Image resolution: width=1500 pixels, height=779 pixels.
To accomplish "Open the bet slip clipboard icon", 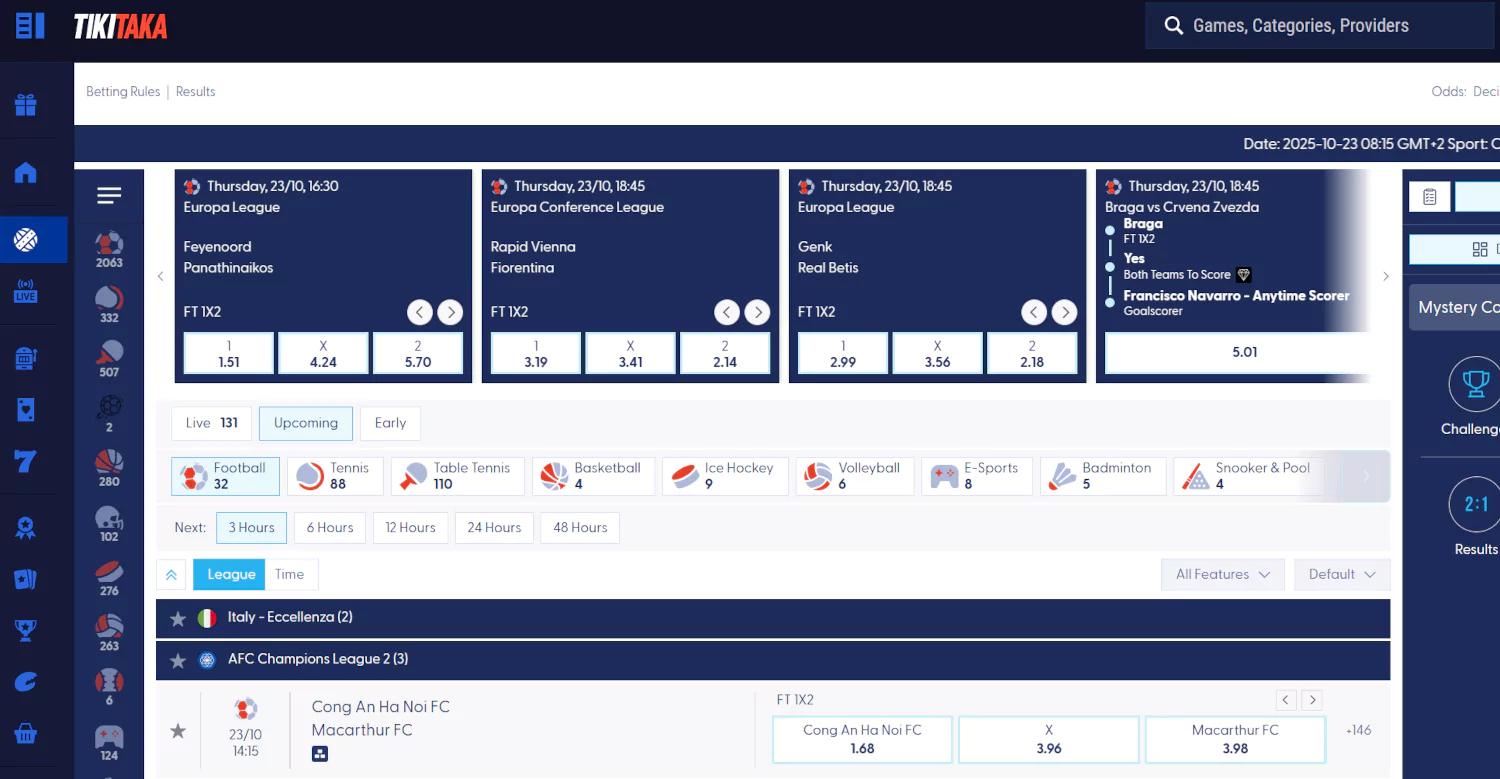I will (x=1430, y=197).
